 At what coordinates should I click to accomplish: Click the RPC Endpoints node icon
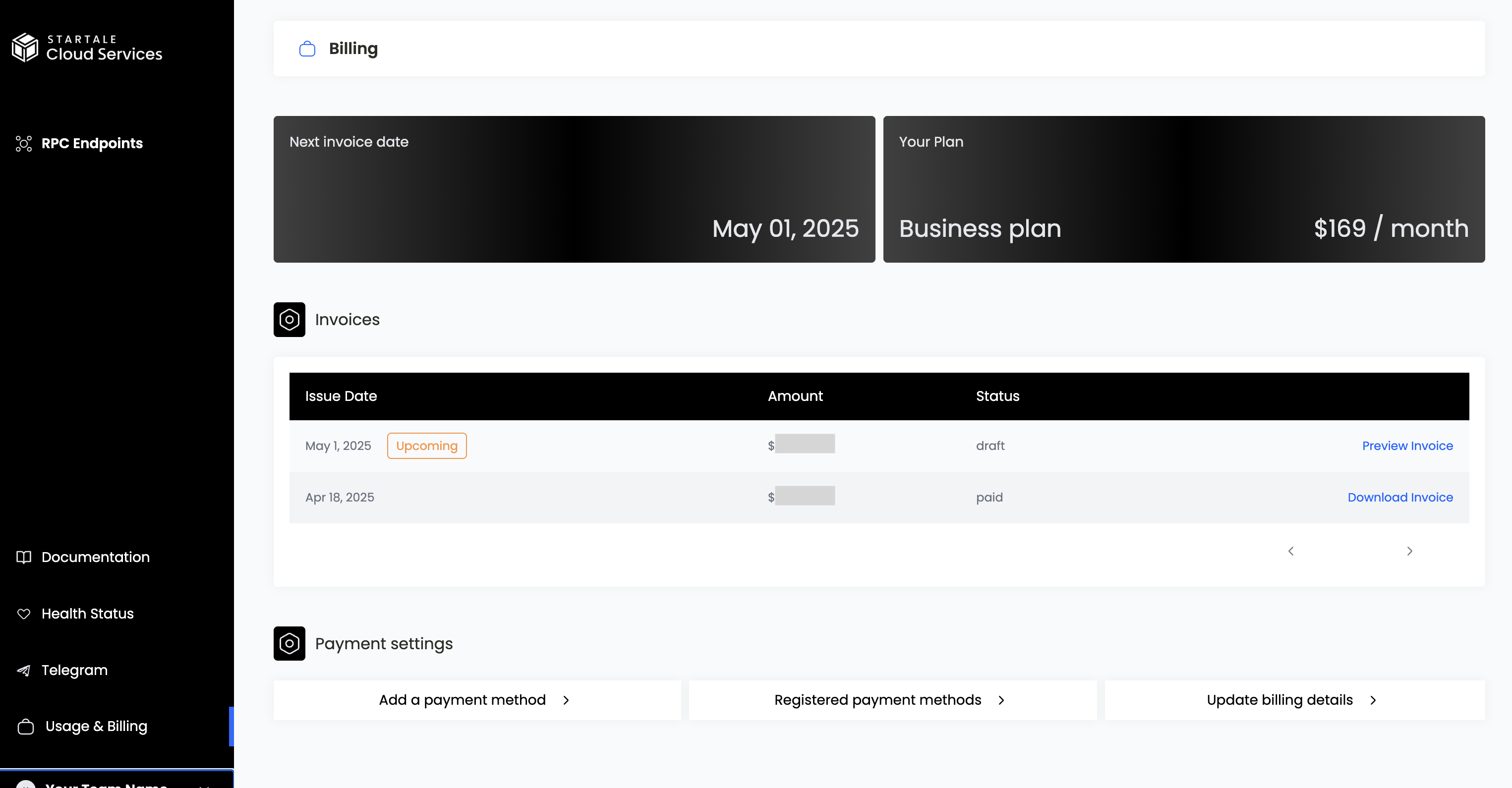[x=23, y=144]
